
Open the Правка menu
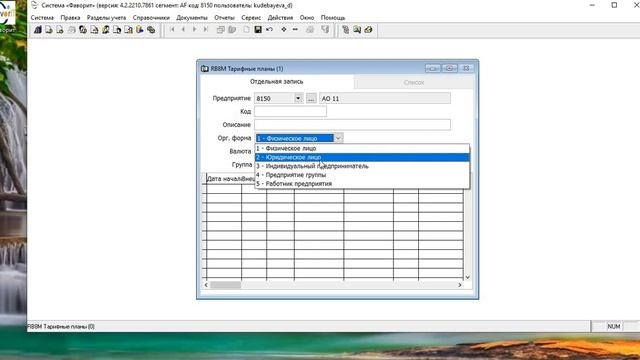click(x=70, y=18)
